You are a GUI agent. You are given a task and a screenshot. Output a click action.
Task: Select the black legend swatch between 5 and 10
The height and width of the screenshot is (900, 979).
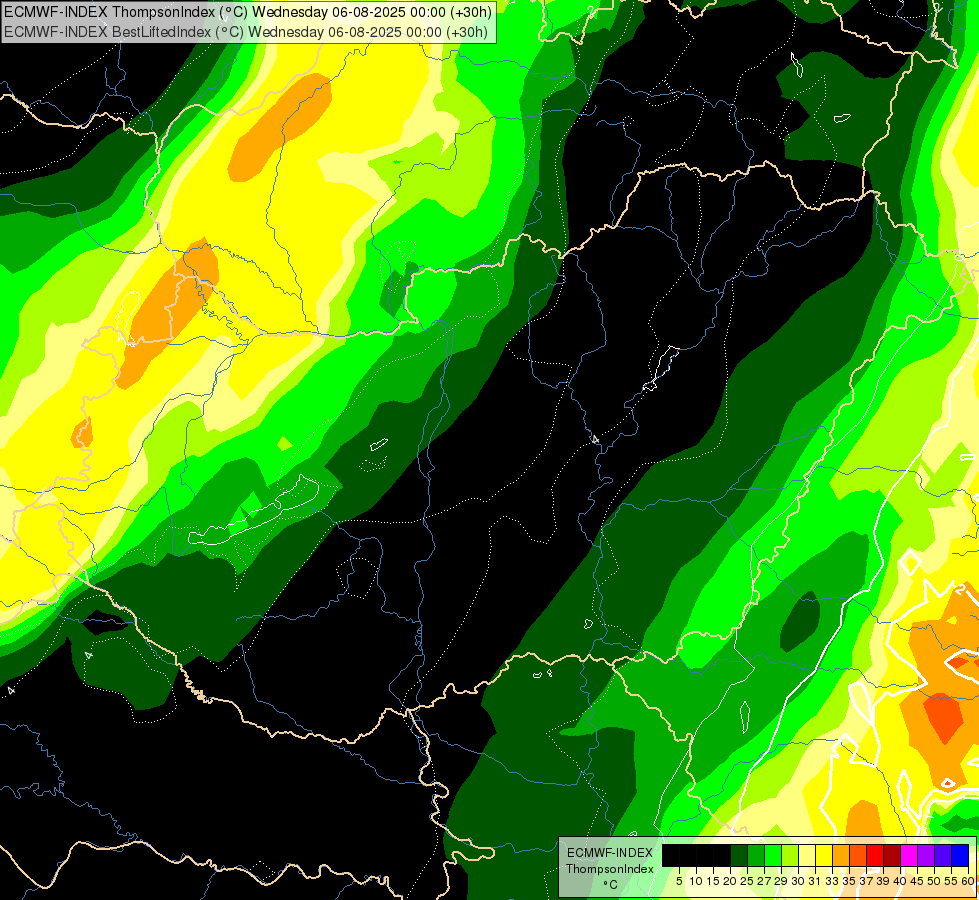click(688, 856)
